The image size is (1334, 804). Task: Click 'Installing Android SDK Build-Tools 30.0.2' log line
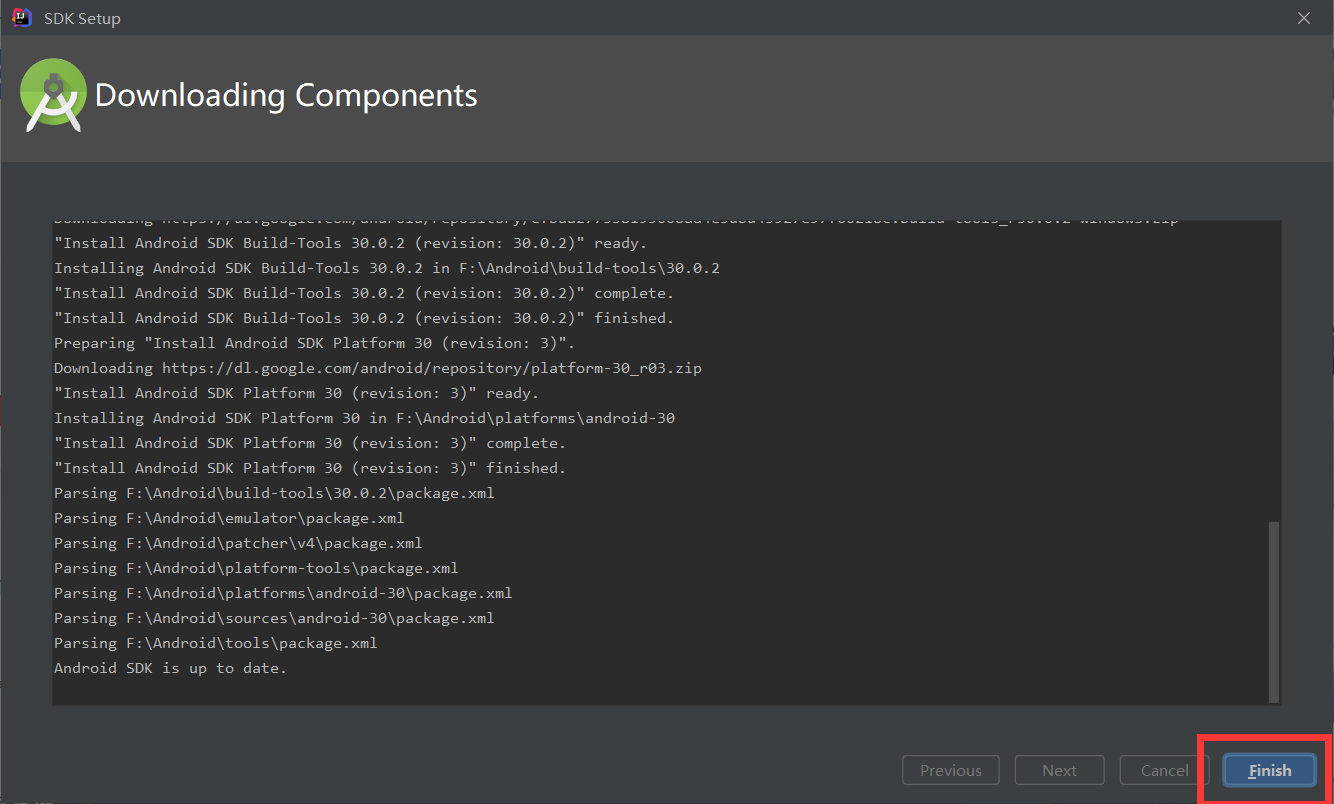pos(387,268)
